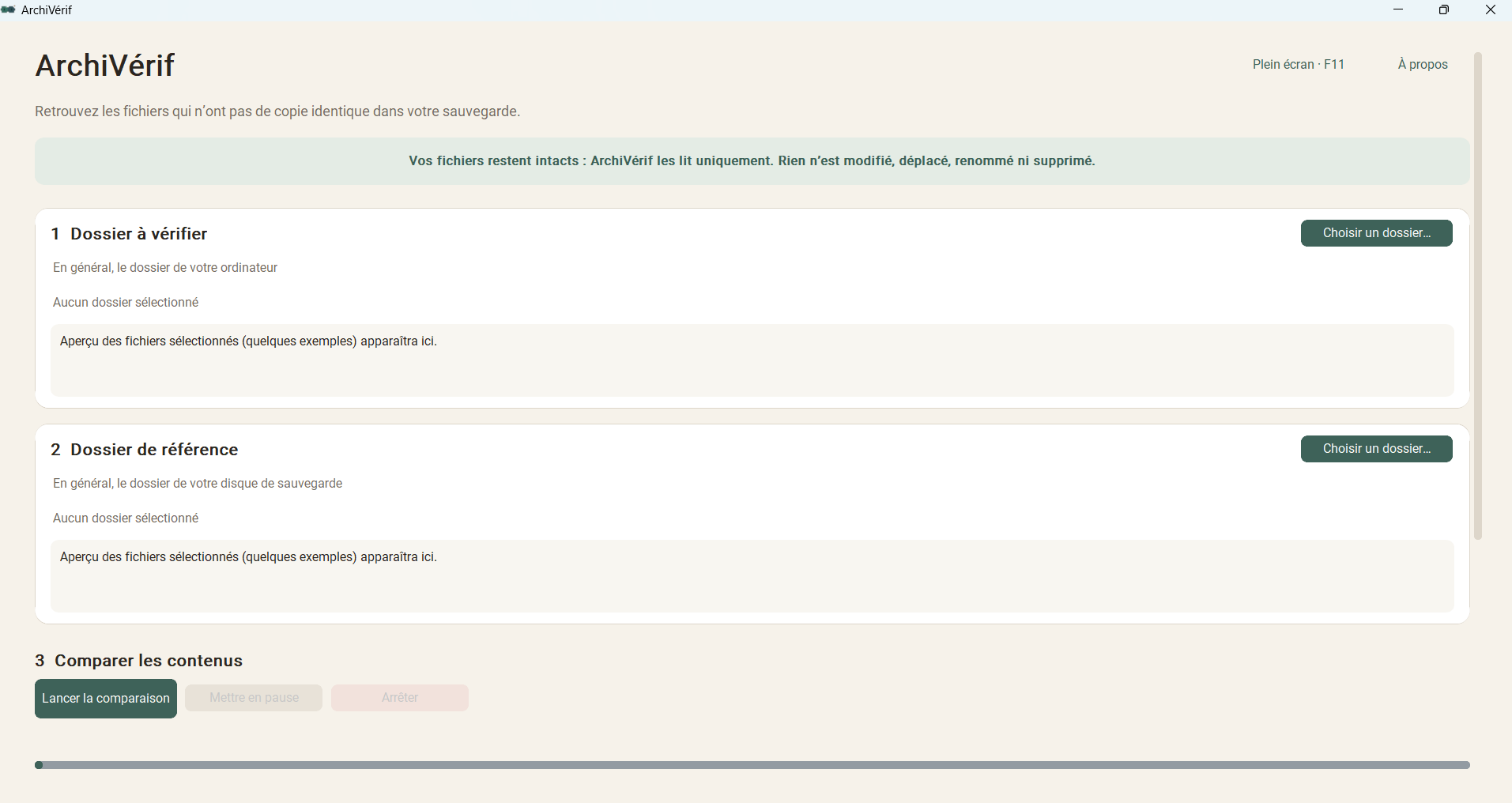Click 'En général, le dossier de votre ordinateur'
This screenshot has height=803, width=1512.
[x=165, y=268]
